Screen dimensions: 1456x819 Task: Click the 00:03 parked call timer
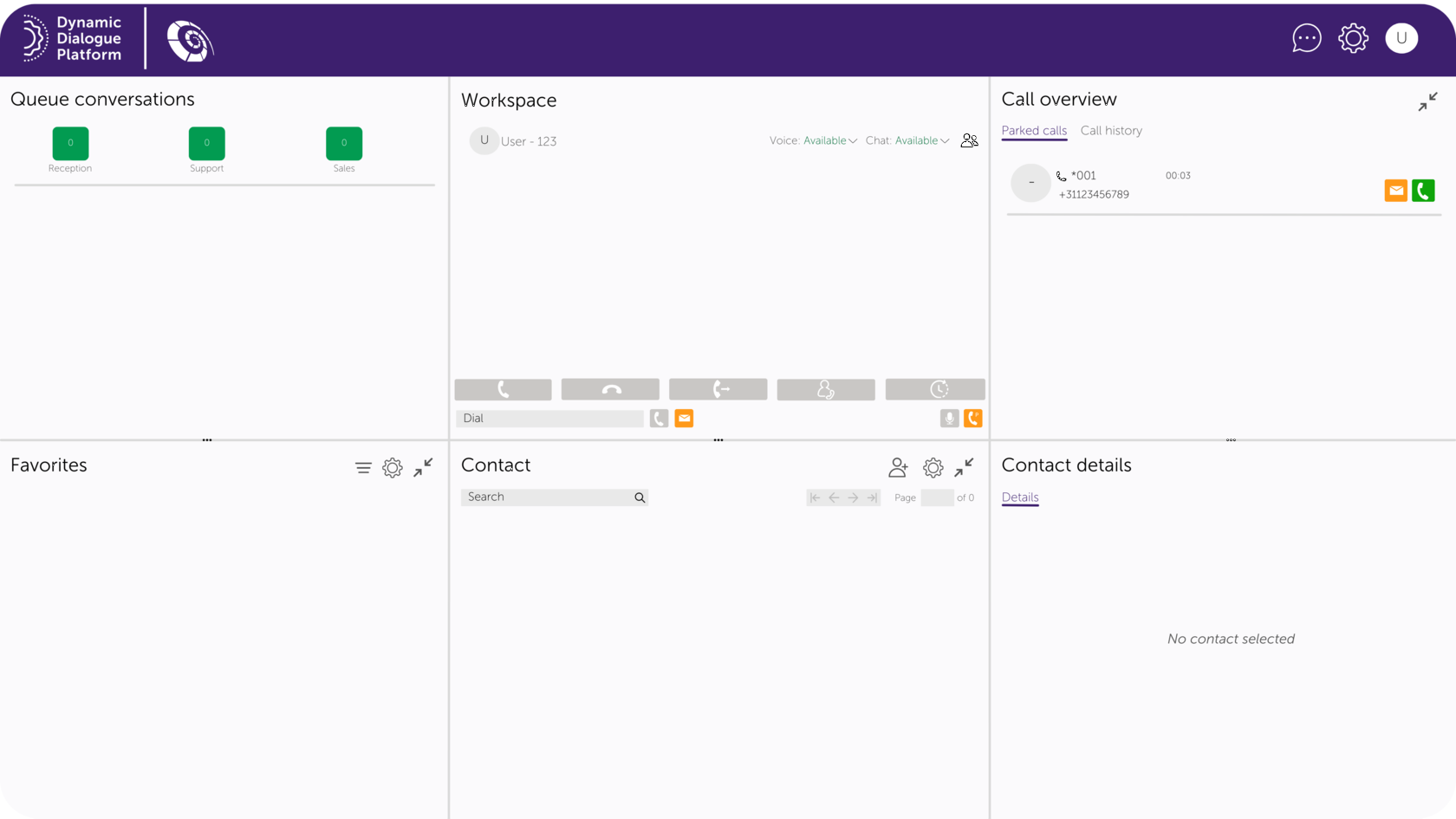(1178, 176)
